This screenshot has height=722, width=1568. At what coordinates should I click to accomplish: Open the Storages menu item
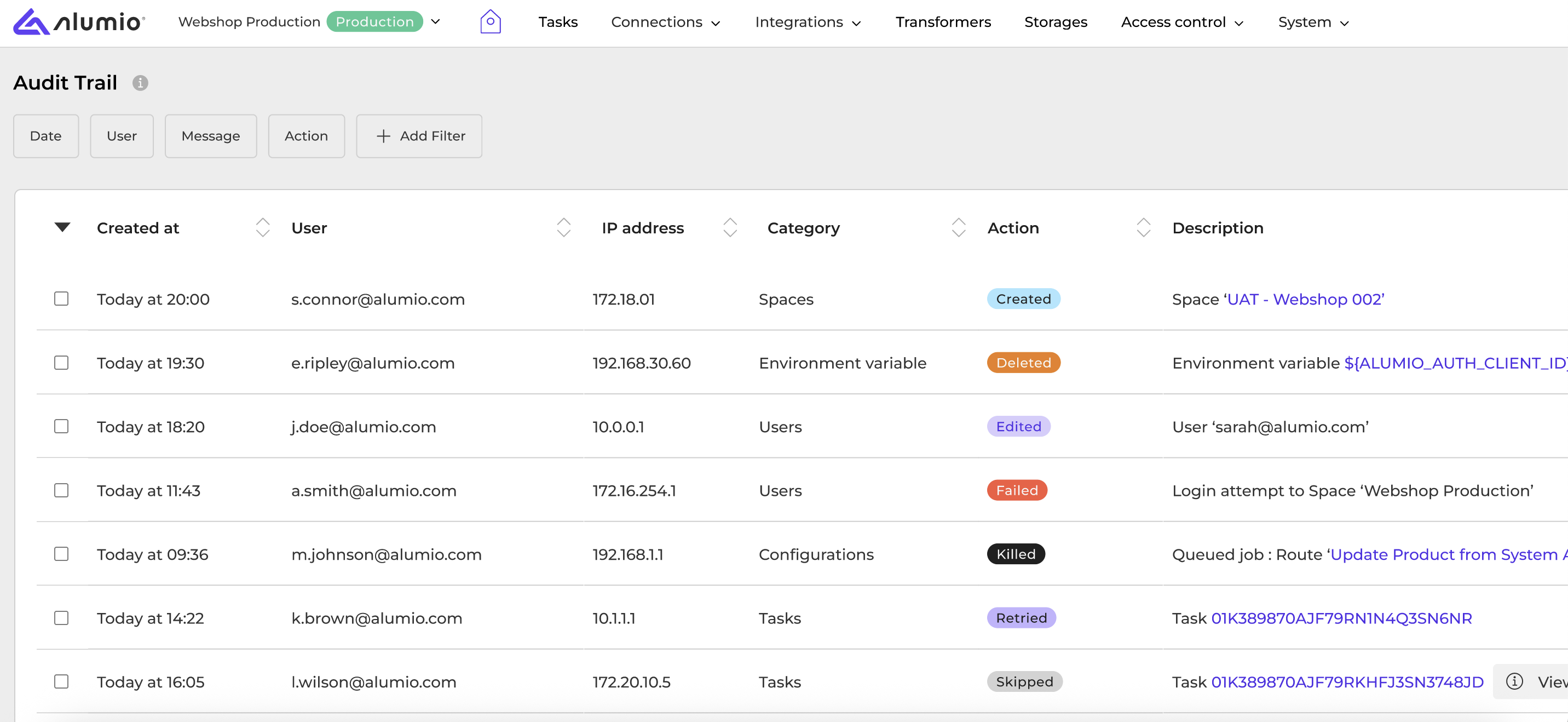[1056, 22]
